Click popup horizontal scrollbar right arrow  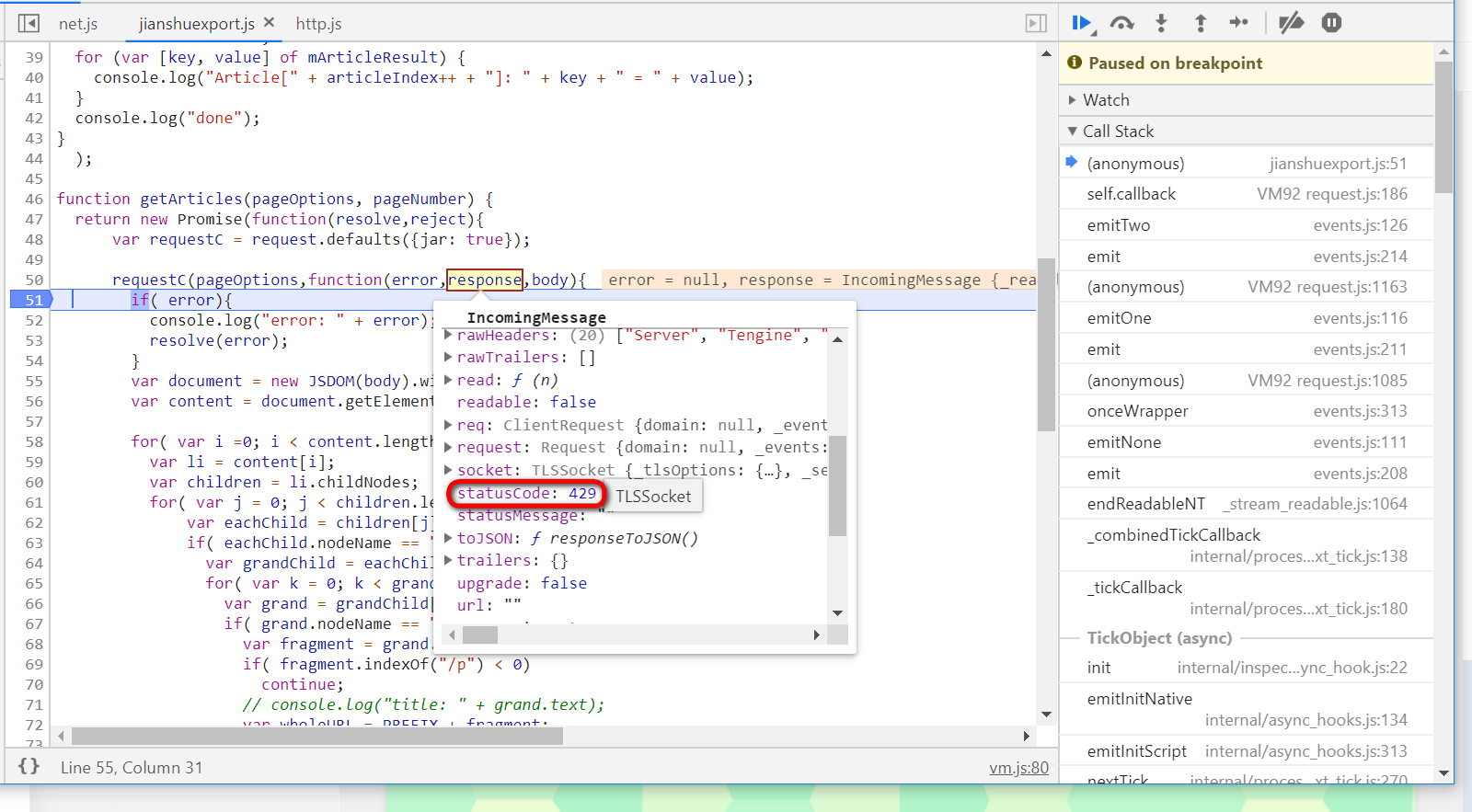pyautogui.click(x=817, y=635)
